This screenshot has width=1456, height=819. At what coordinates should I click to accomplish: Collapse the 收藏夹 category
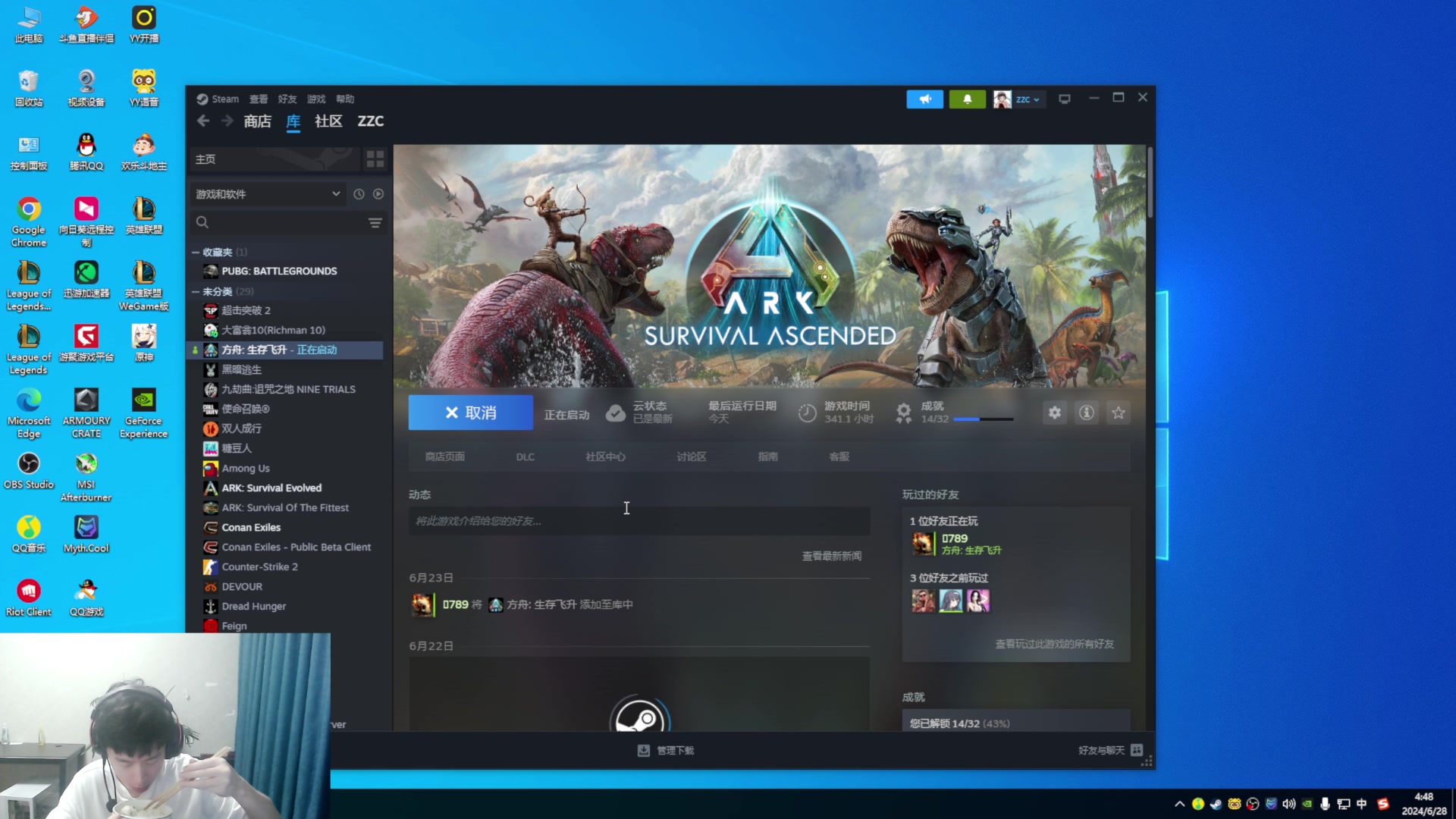pos(195,253)
